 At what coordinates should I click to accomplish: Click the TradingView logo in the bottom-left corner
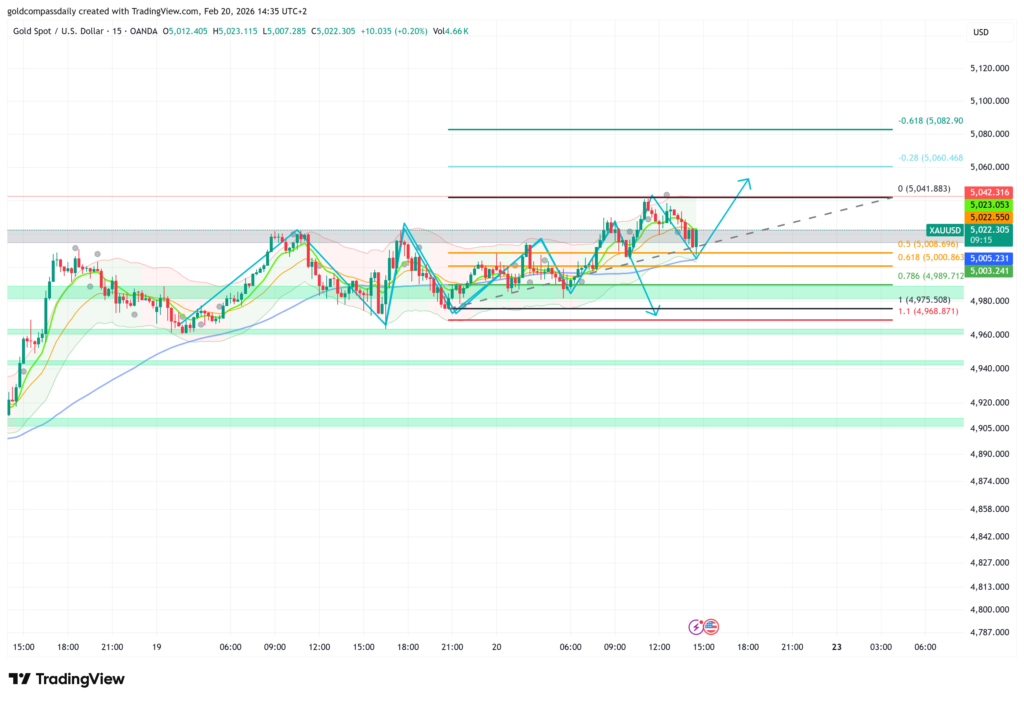pos(67,679)
